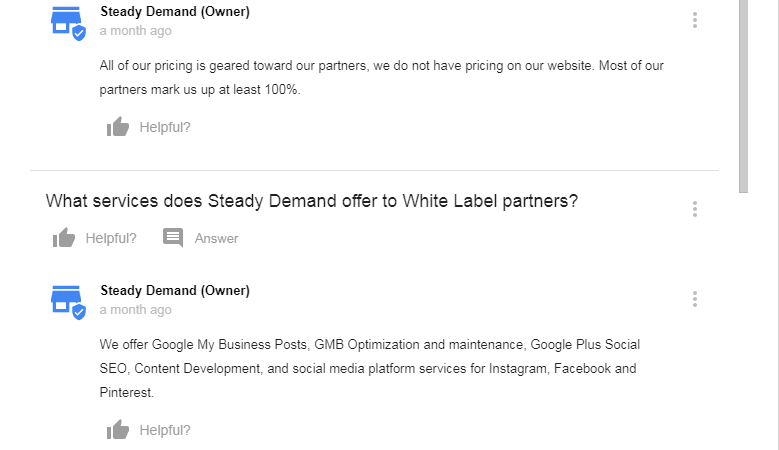The image size is (779, 450).
Task: Click the thumbs-up icon beside the Answer button
Action: (64, 238)
